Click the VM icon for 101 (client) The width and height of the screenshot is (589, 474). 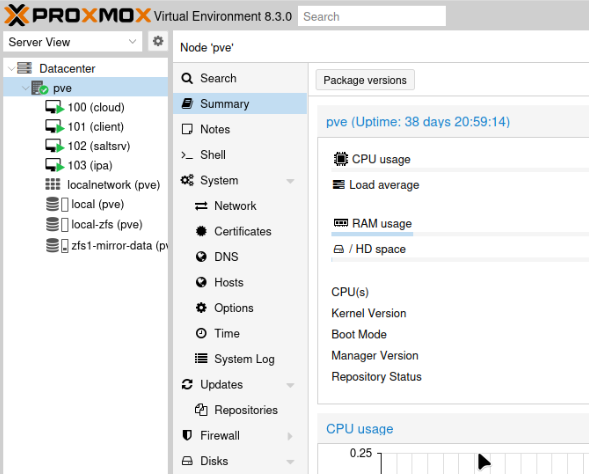pyautogui.click(x=55, y=127)
